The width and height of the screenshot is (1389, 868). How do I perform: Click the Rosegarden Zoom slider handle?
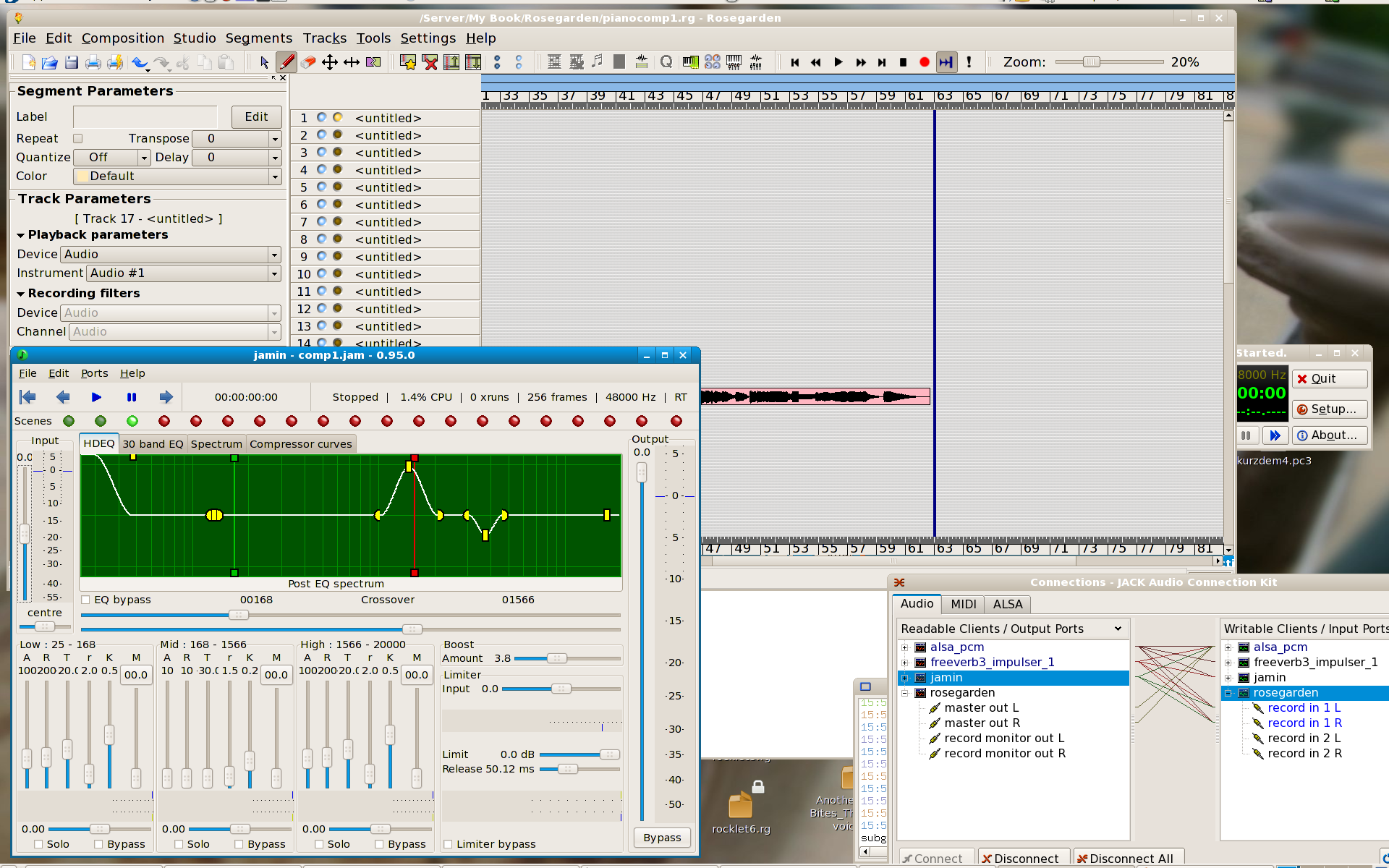click(1091, 62)
